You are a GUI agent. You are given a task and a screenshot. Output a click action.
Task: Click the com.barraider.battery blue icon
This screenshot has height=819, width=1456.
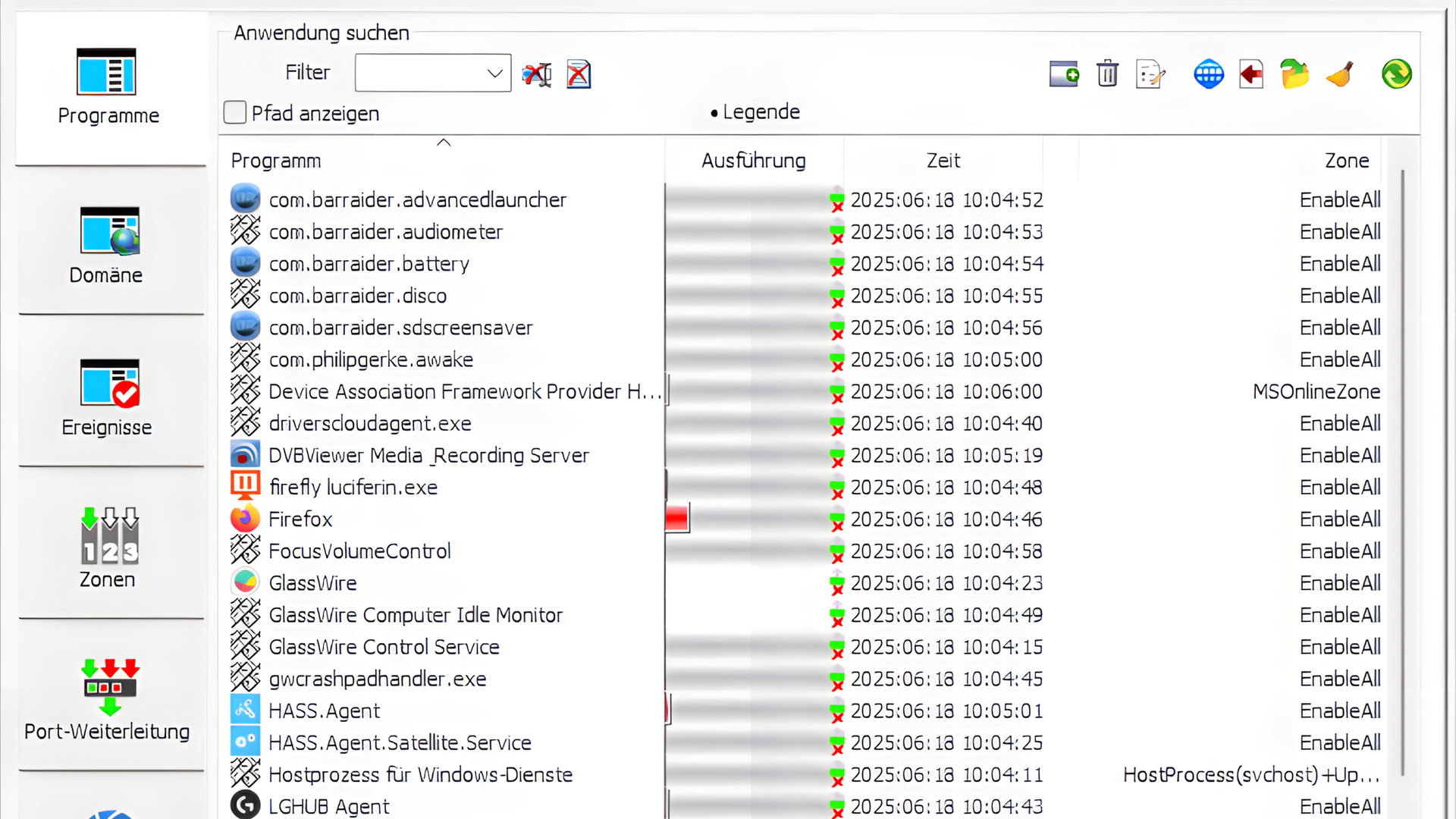245,263
